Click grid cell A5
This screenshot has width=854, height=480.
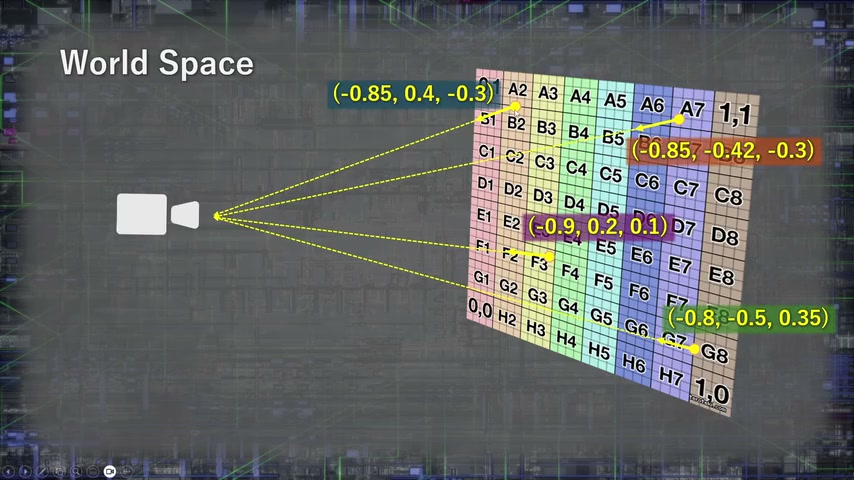615,101
